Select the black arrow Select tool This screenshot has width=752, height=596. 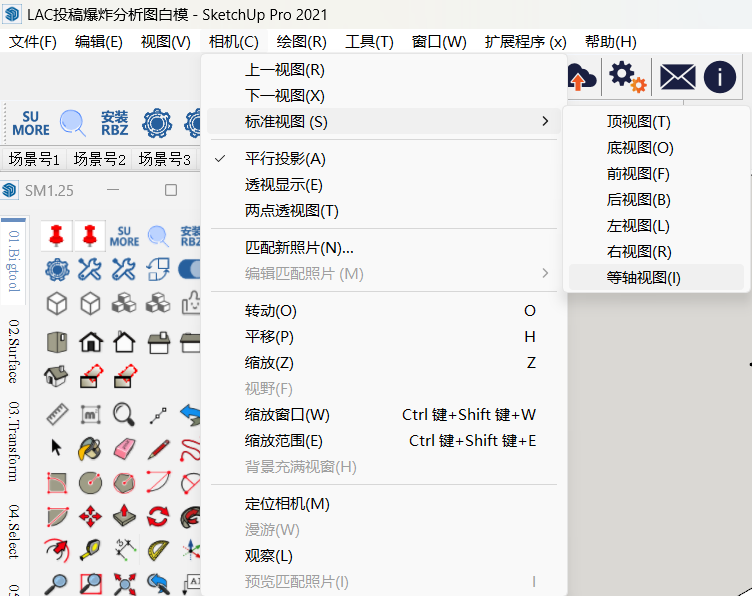pos(56,448)
